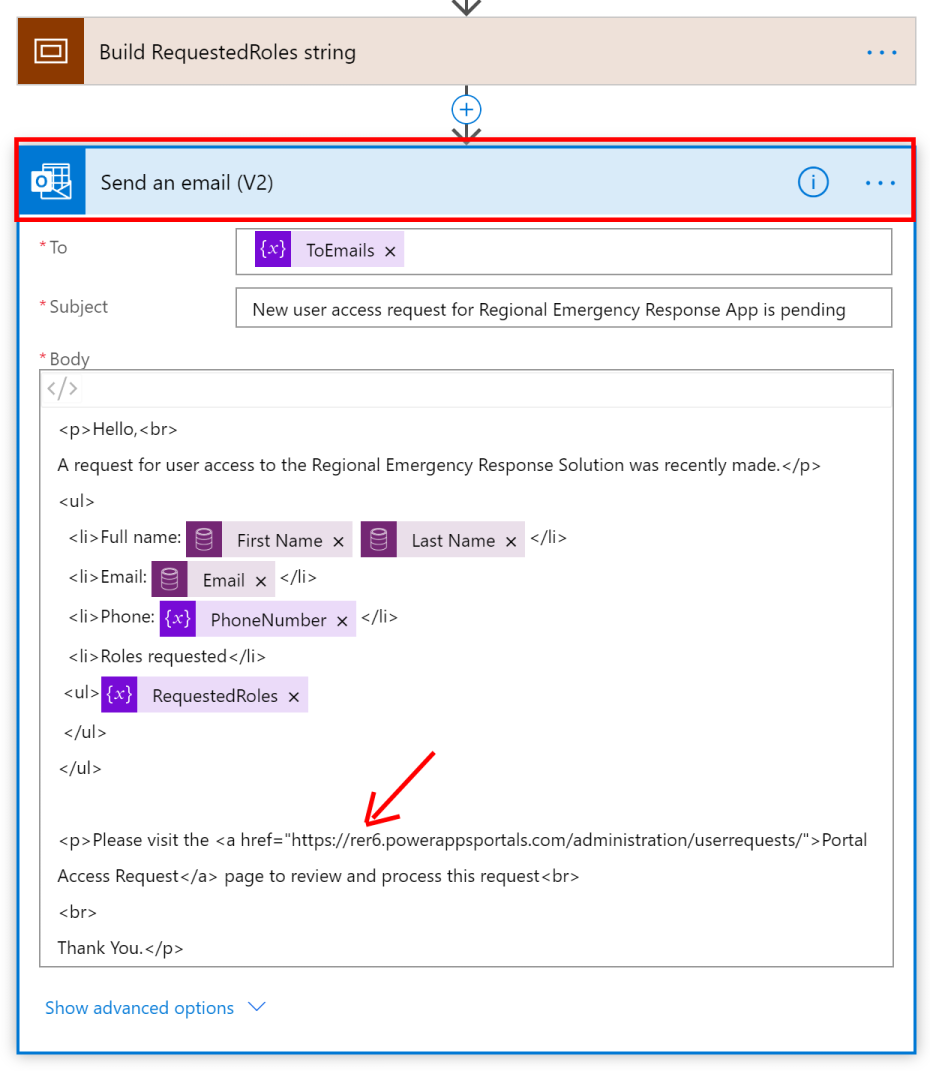Select the ToEmails token label
Screen dimensions: 930x1071
tap(340, 251)
